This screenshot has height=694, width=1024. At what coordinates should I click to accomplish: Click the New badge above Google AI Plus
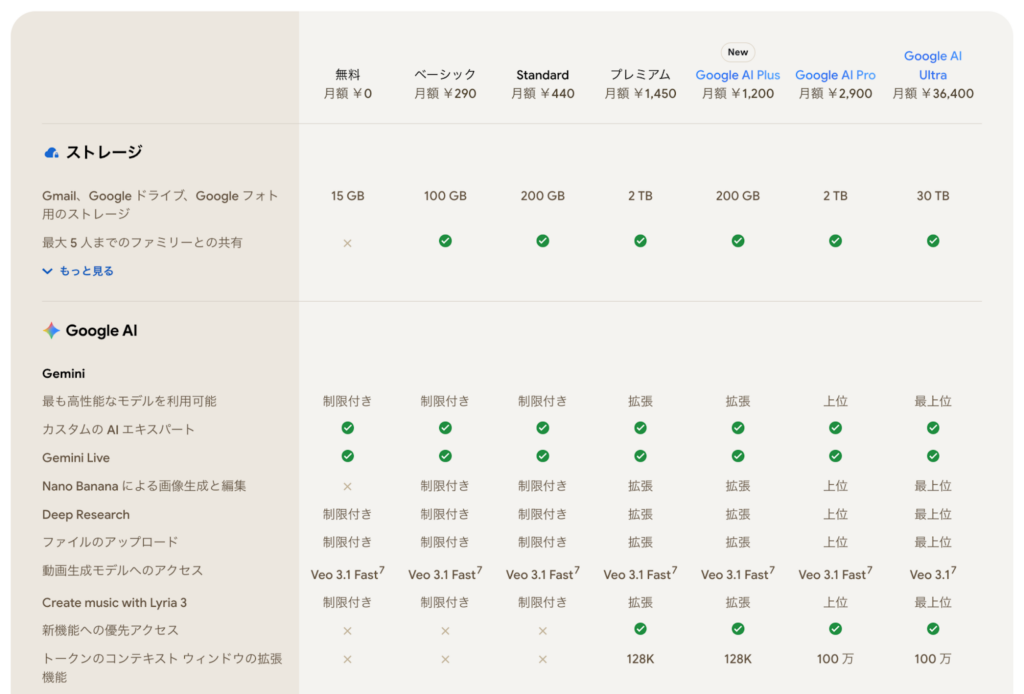coord(738,52)
